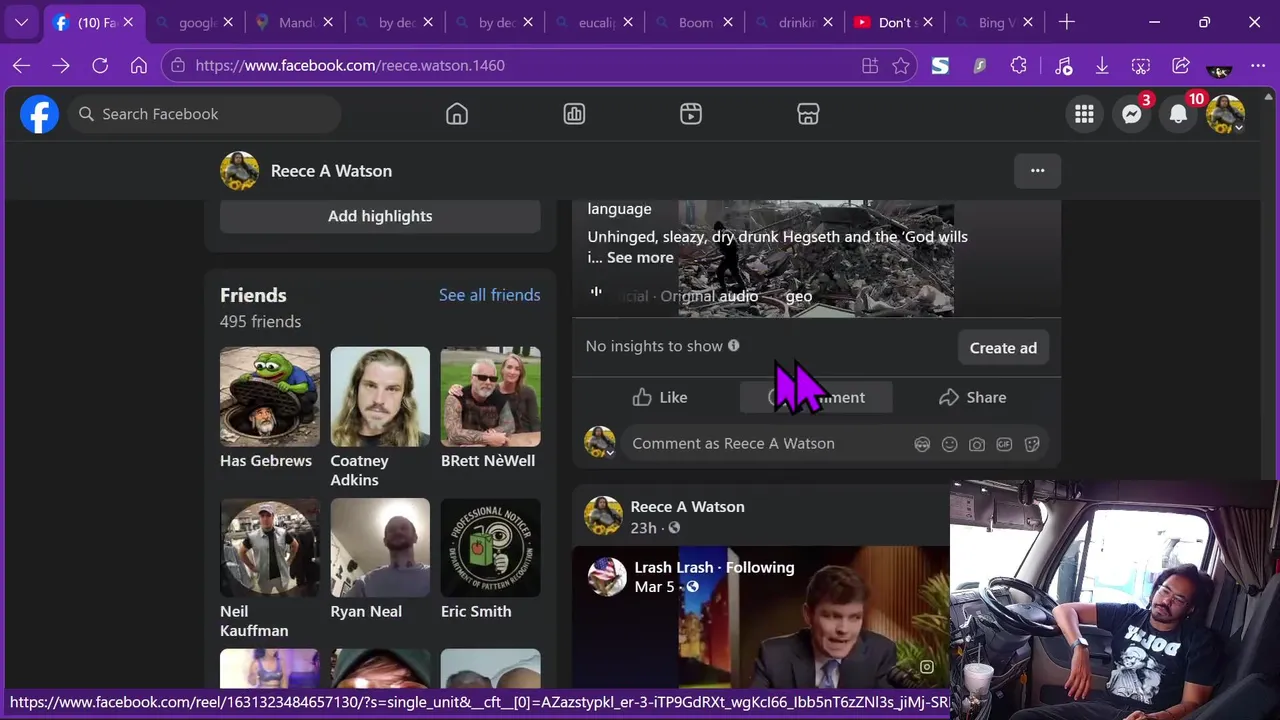Switch to the Mandu maps tab
The height and width of the screenshot is (720, 1280).
296,22
